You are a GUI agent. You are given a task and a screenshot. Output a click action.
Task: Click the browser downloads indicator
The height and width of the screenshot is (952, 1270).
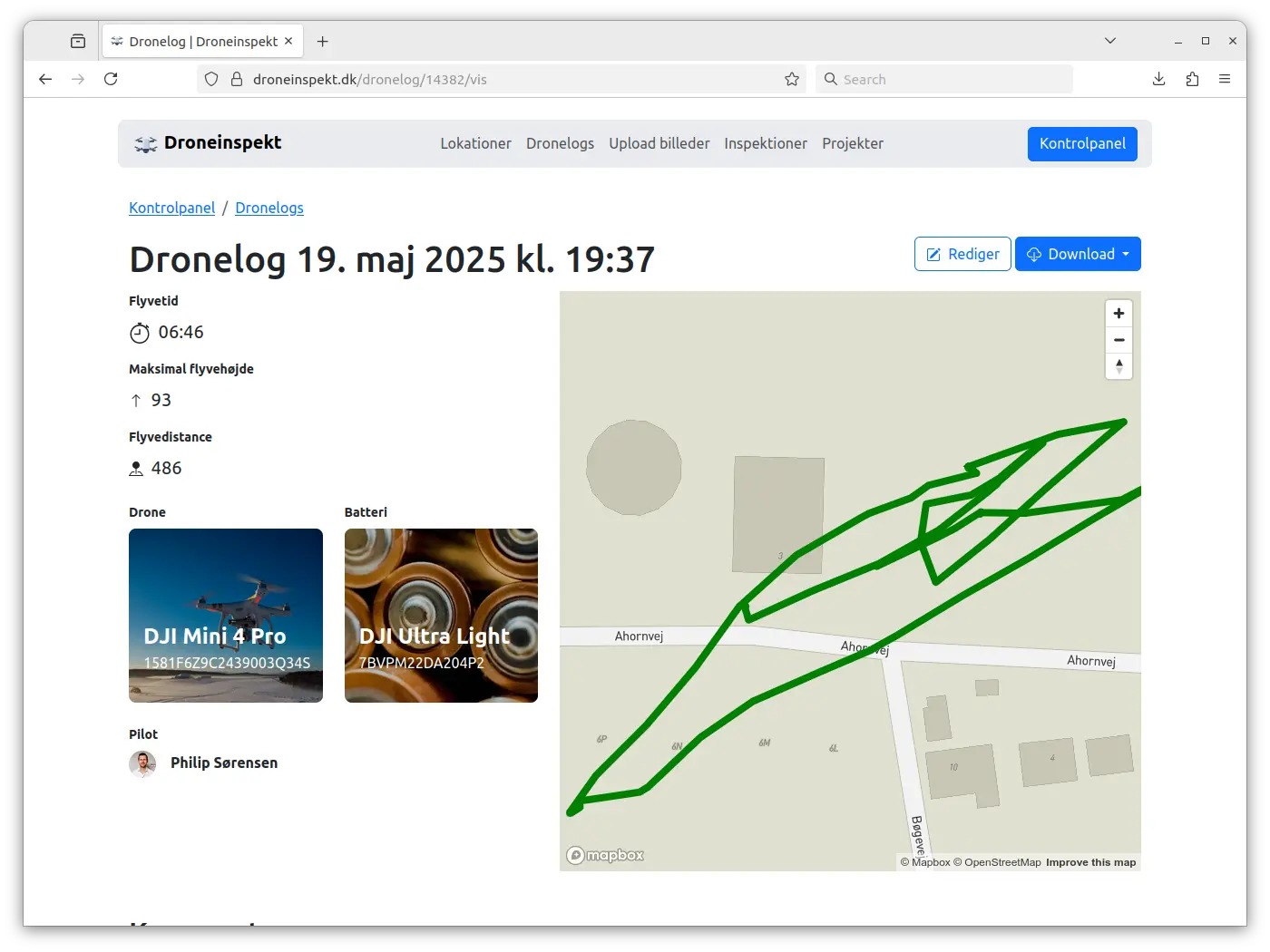(1158, 79)
